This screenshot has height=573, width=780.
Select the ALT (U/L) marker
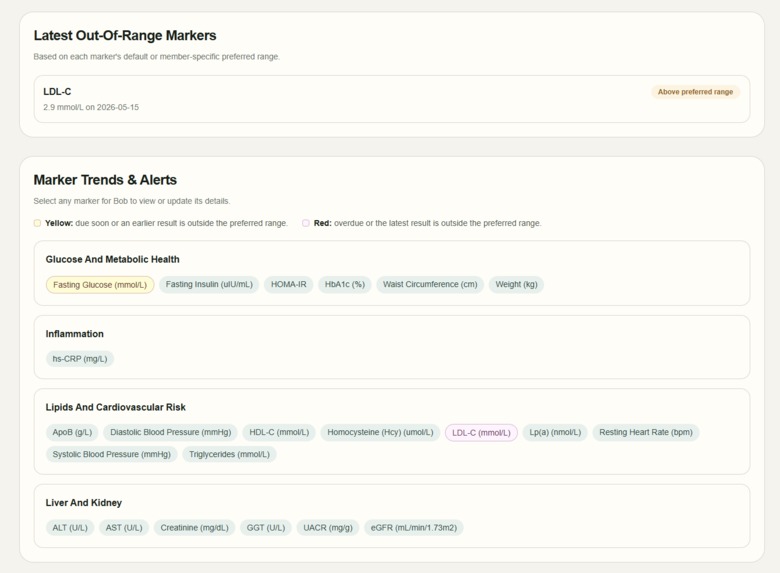click(x=70, y=528)
